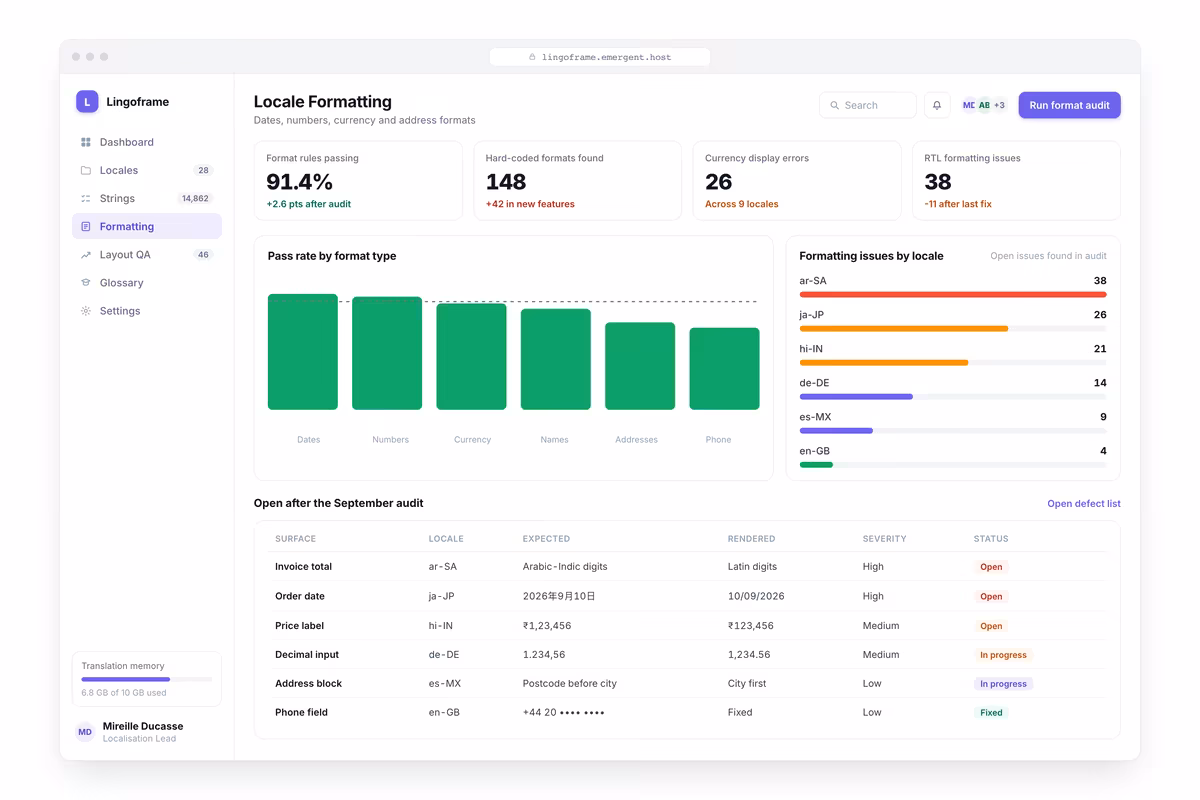Click Open status badge for Invoice total
This screenshot has height=800, width=1200.
(991, 567)
